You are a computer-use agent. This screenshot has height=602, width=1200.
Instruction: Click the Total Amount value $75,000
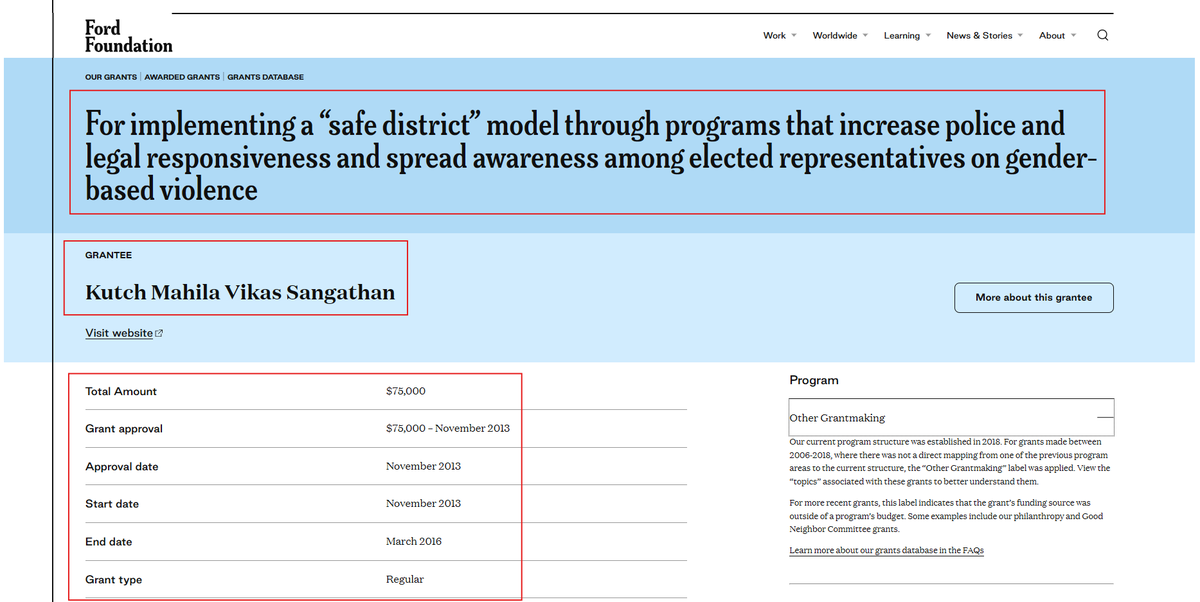(405, 391)
